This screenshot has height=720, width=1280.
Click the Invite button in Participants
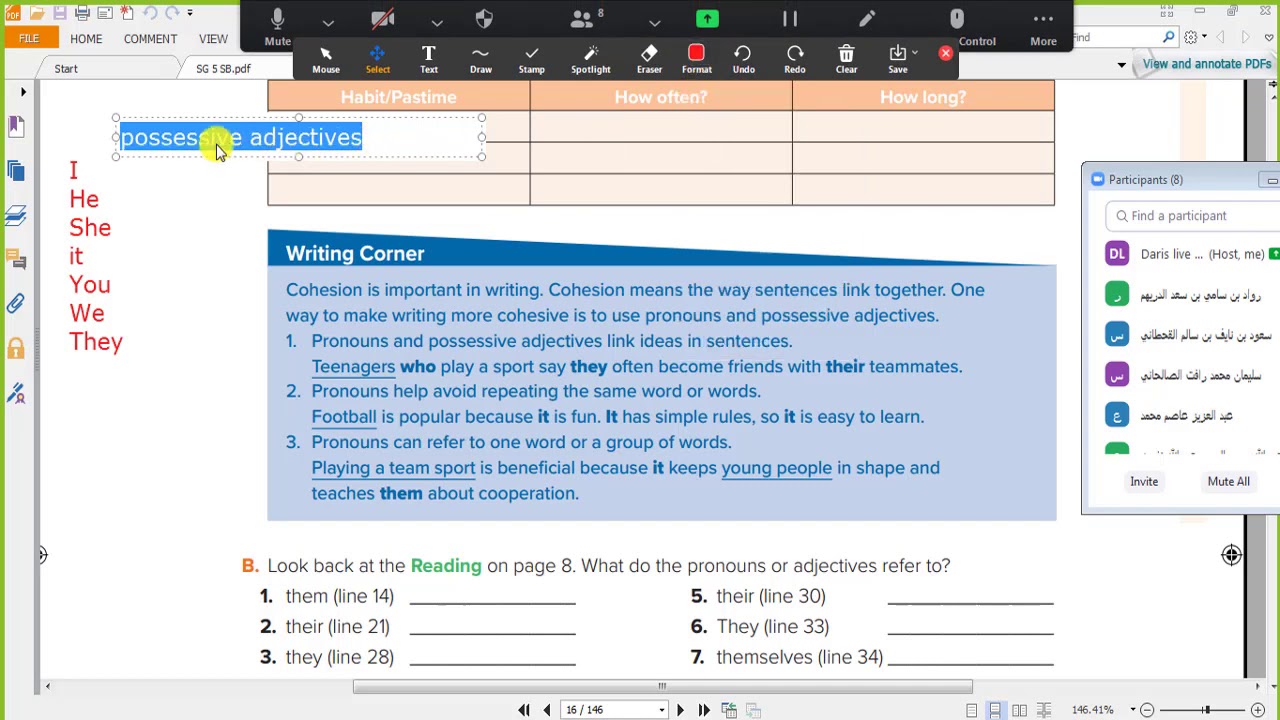pos(1144,482)
